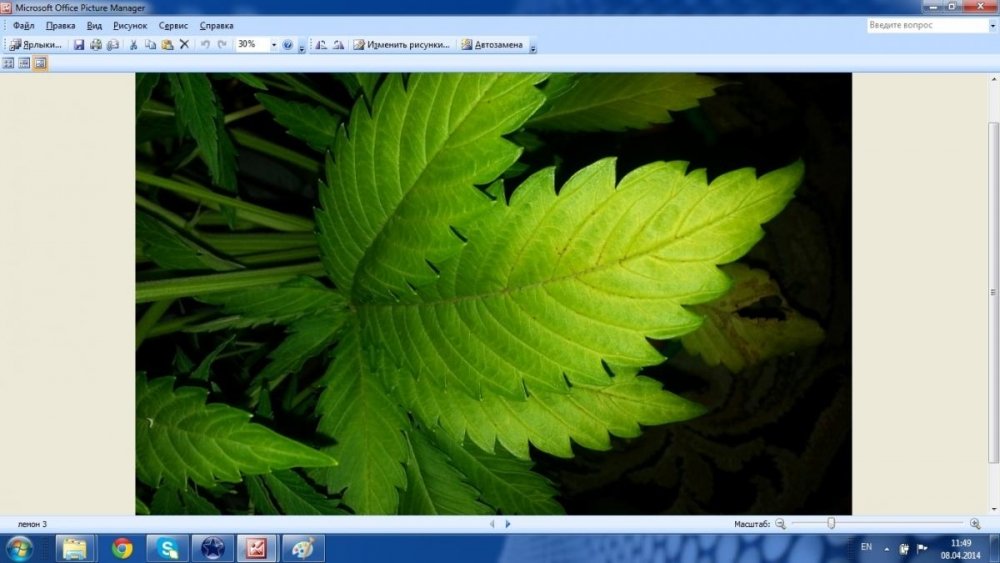Click the Автозамена button
This screenshot has width=1000, height=563.
[x=492, y=45]
